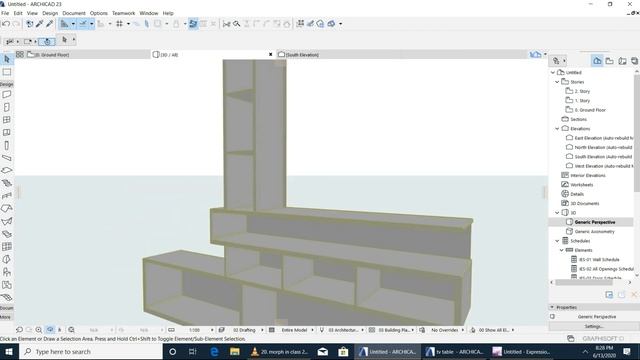
Task: Click the Split scissors icon in toolbar
Action: [227, 24]
